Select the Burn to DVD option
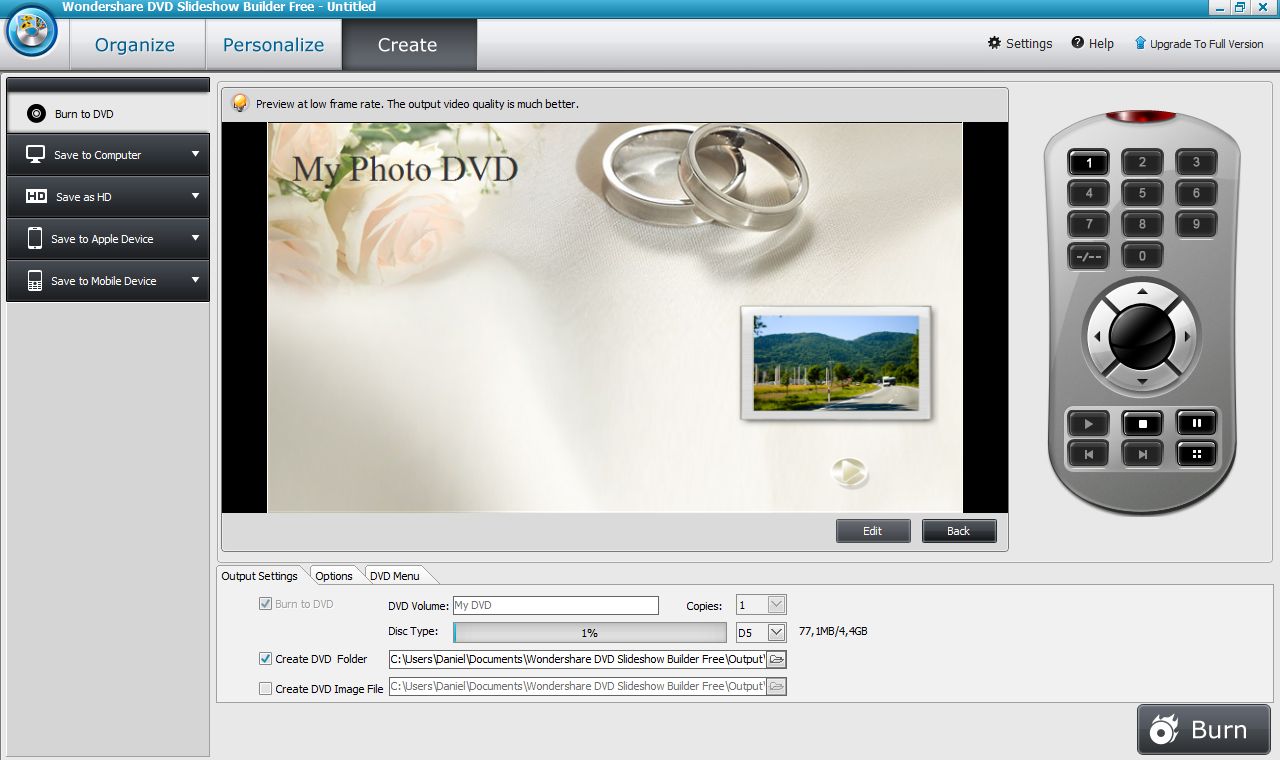Screen dimensions: 1280x760 click(108, 113)
